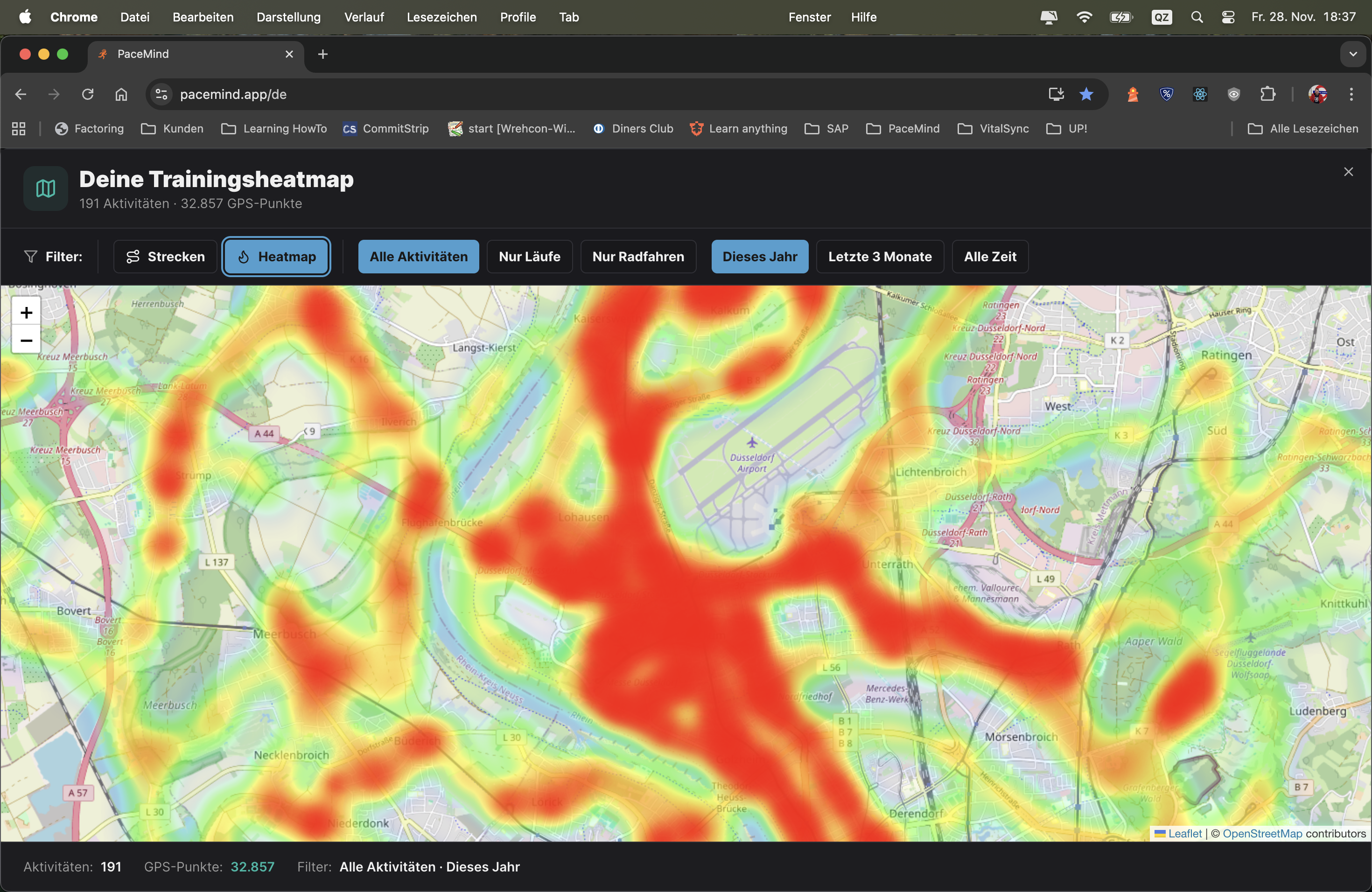This screenshot has width=1372, height=892.
Task: Open the React DevTools extension icon
Action: (x=1200, y=94)
